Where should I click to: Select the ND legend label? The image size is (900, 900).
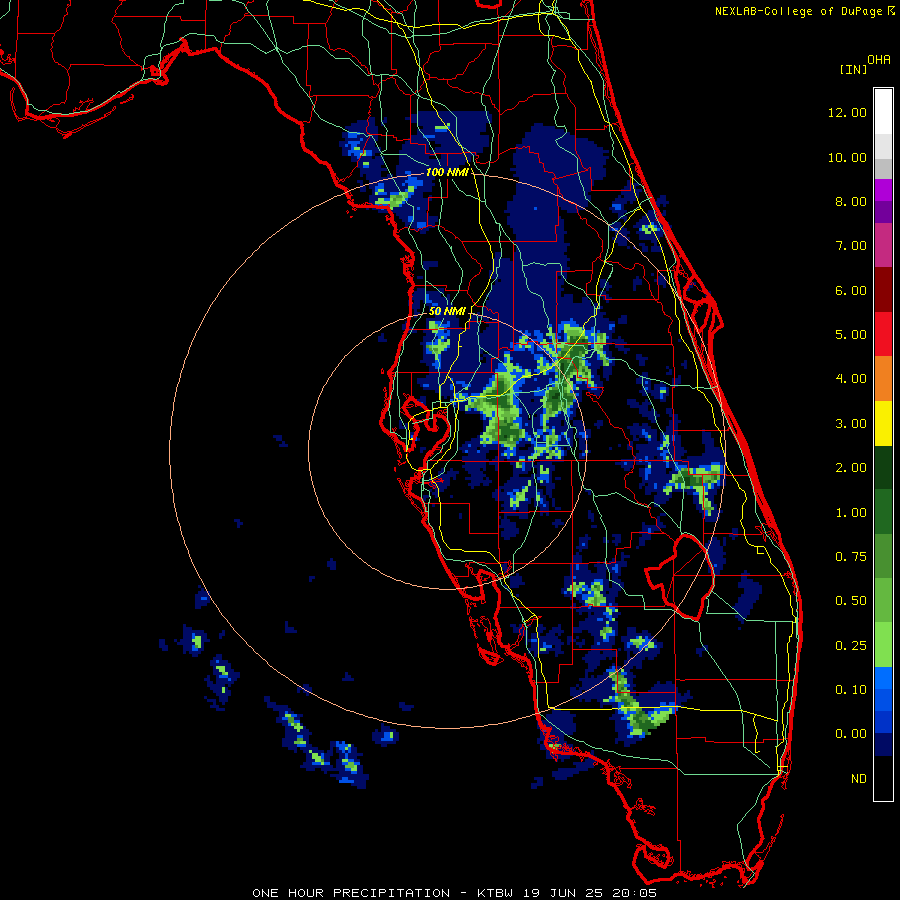[859, 779]
